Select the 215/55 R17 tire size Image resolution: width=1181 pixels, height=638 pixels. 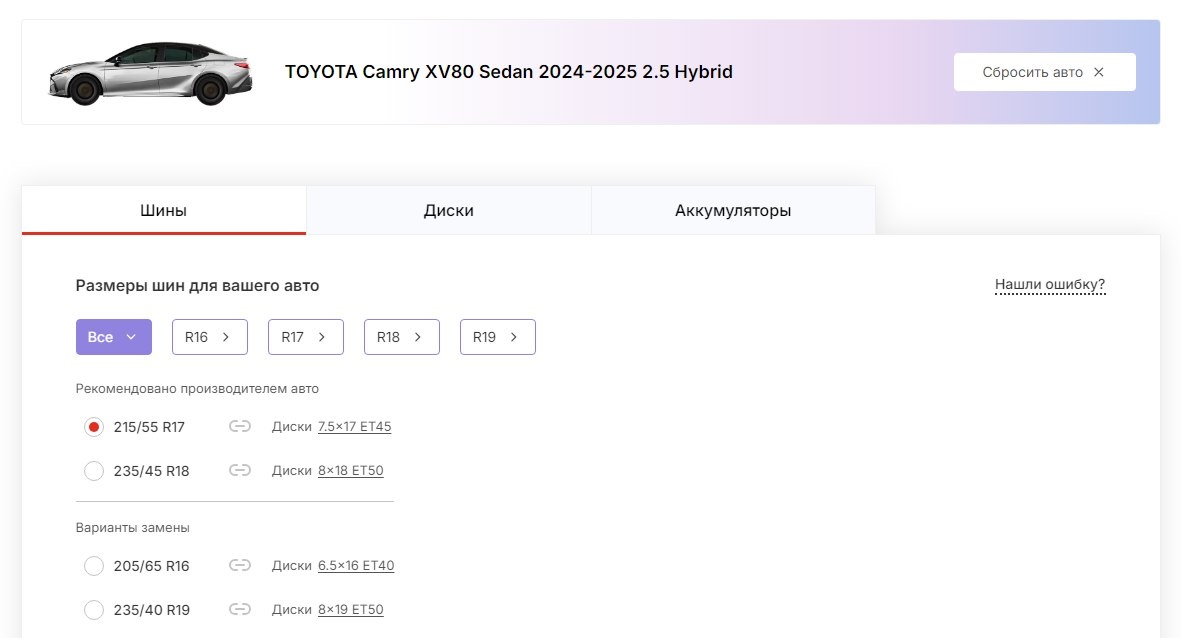[x=93, y=427]
